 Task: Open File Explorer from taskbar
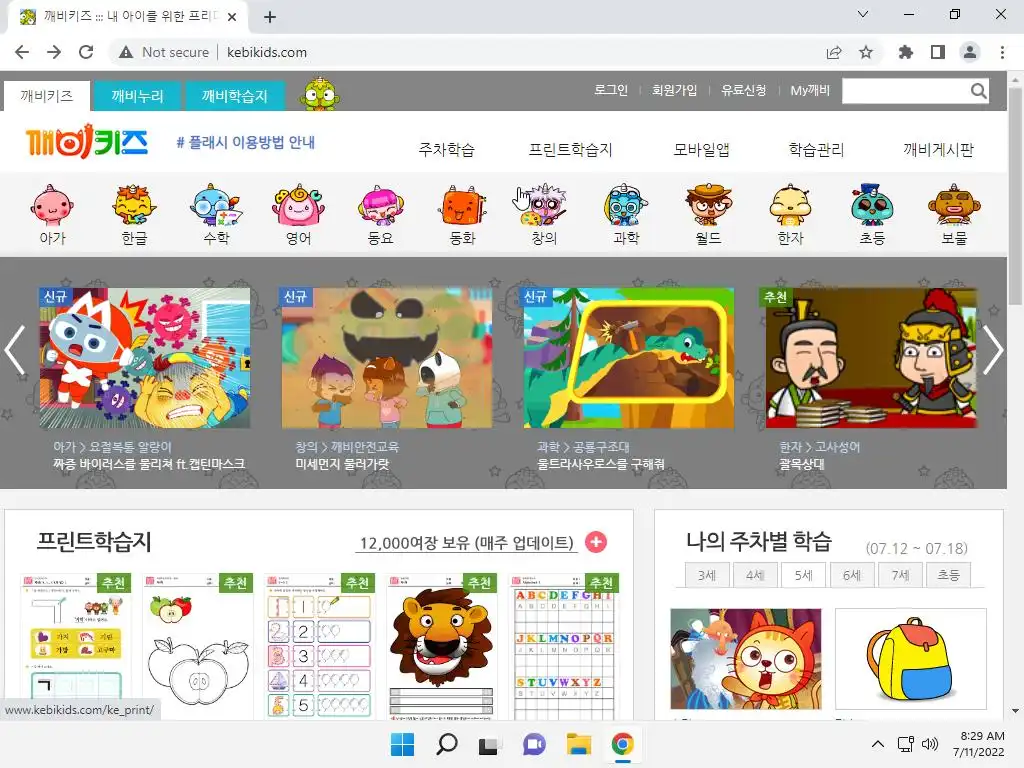pos(579,744)
